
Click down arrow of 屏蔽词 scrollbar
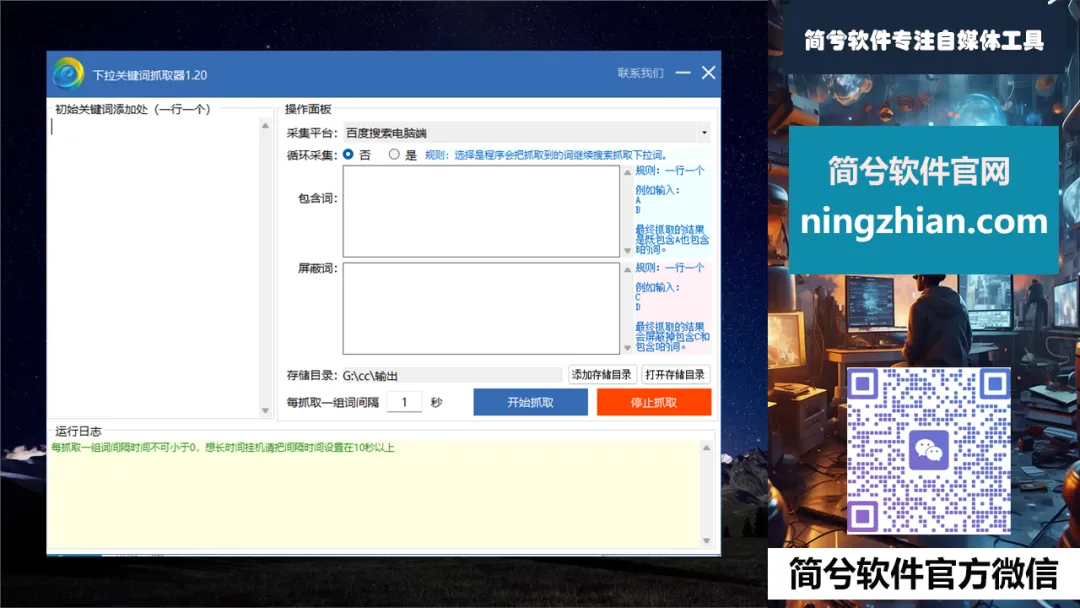coord(627,348)
